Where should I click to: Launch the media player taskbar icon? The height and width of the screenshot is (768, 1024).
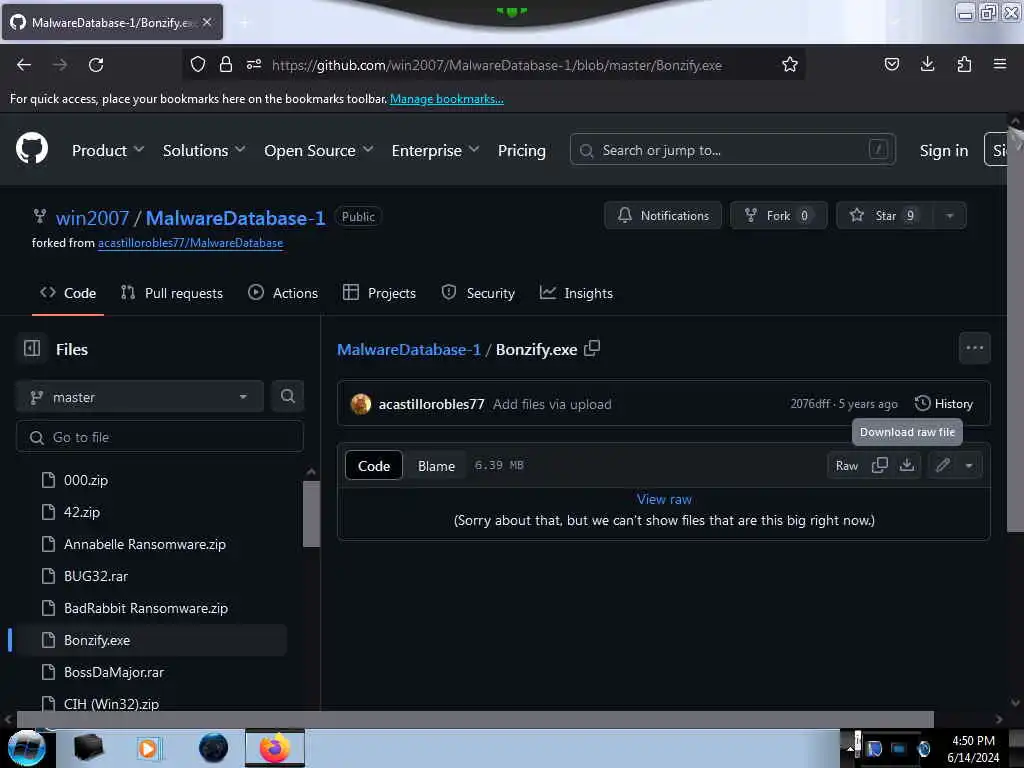pyautogui.click(x=148, y=748)
